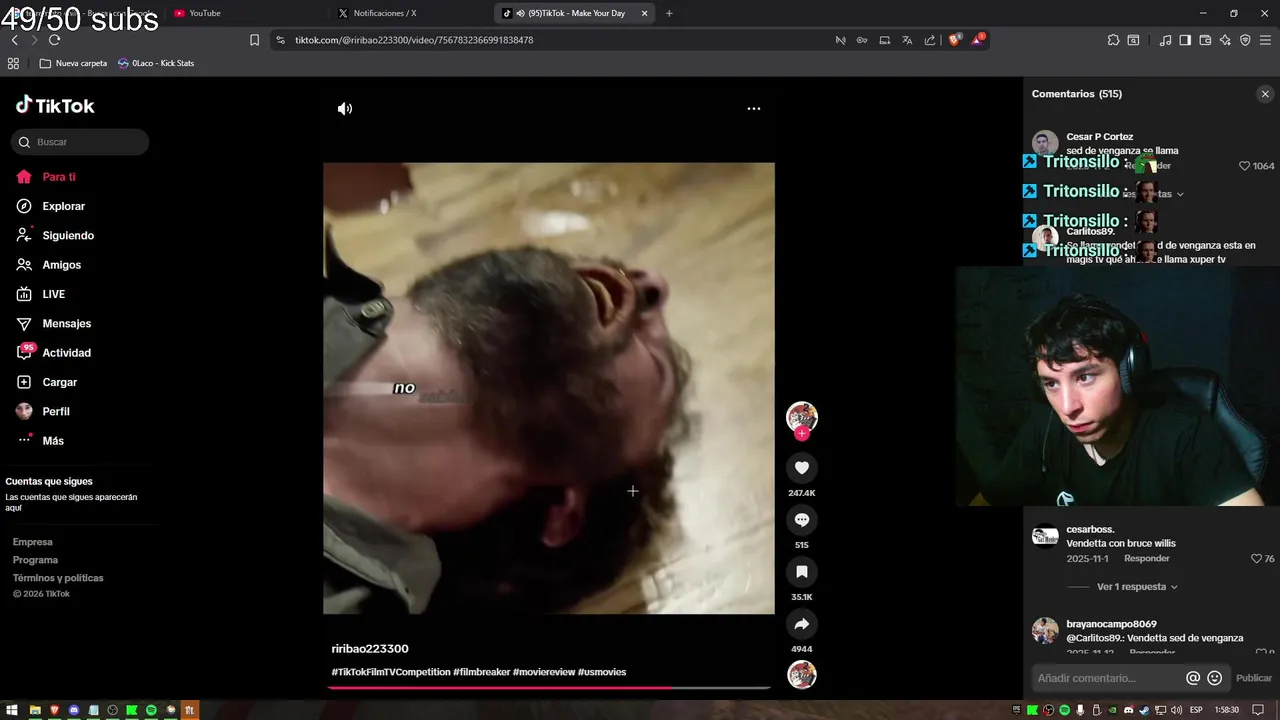Expand Ver 1 respuesta under cesarboss

(x=1137, y=587)
